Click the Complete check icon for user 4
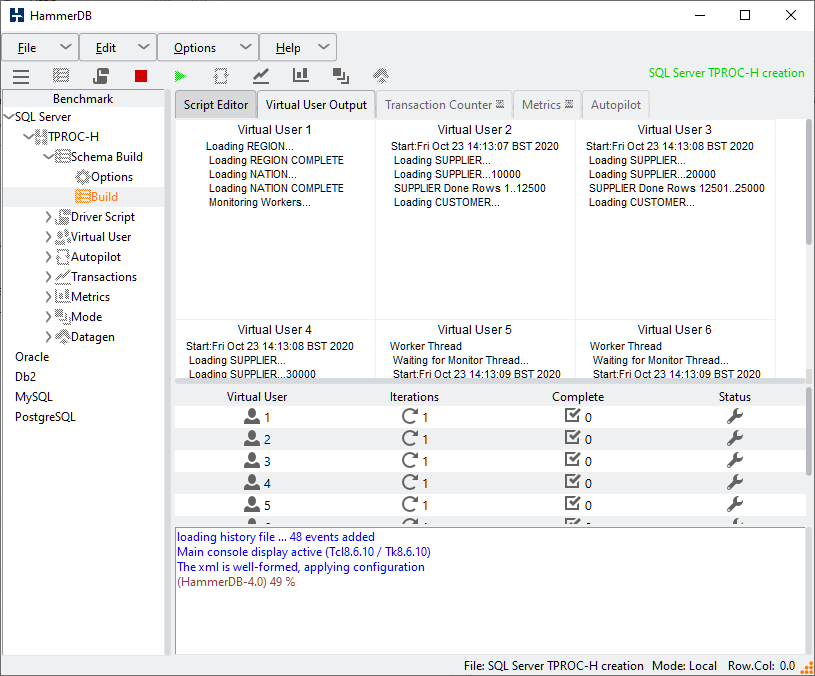 point(572,482)
